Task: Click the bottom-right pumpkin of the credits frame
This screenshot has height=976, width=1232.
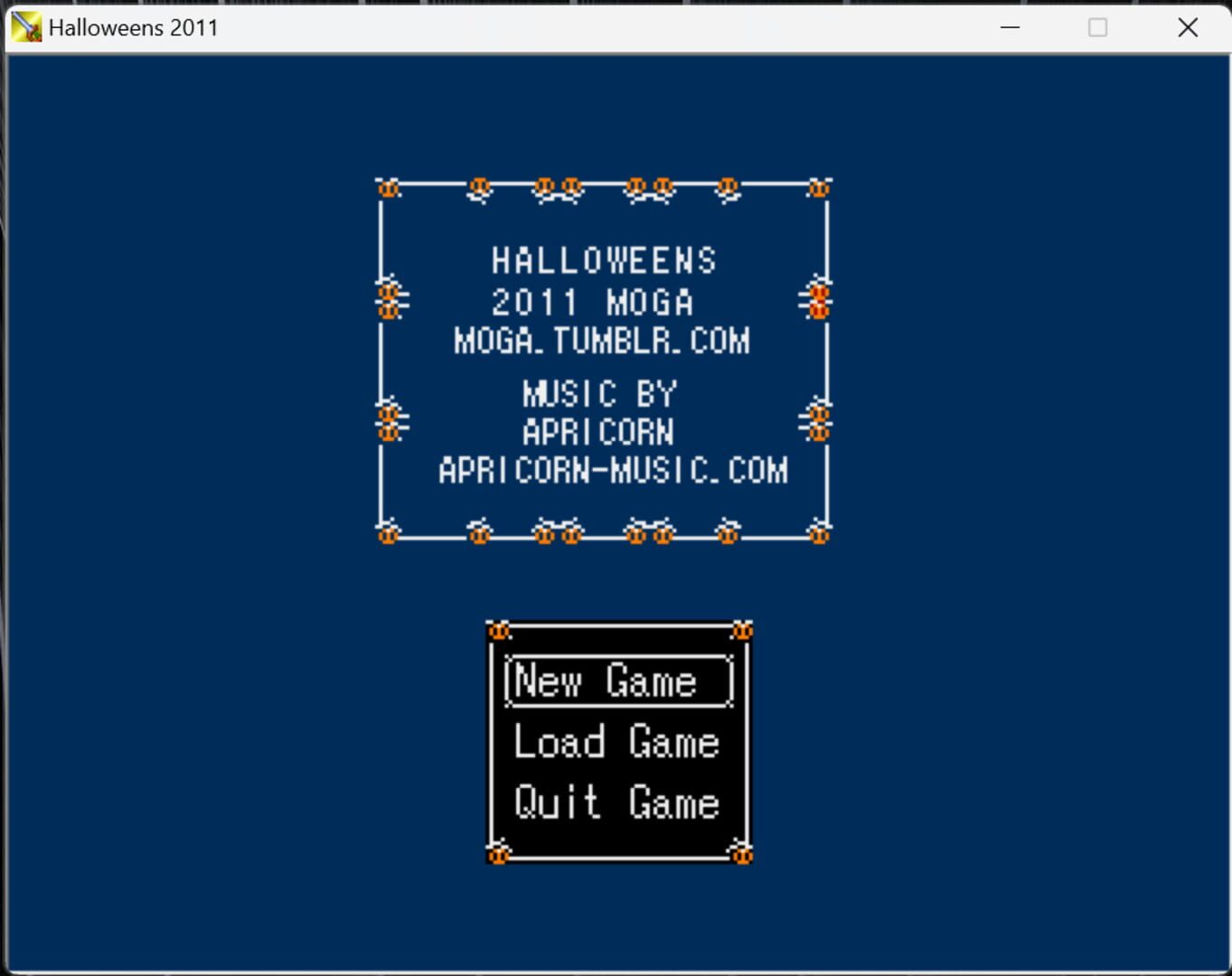Action: coord(818,533)
